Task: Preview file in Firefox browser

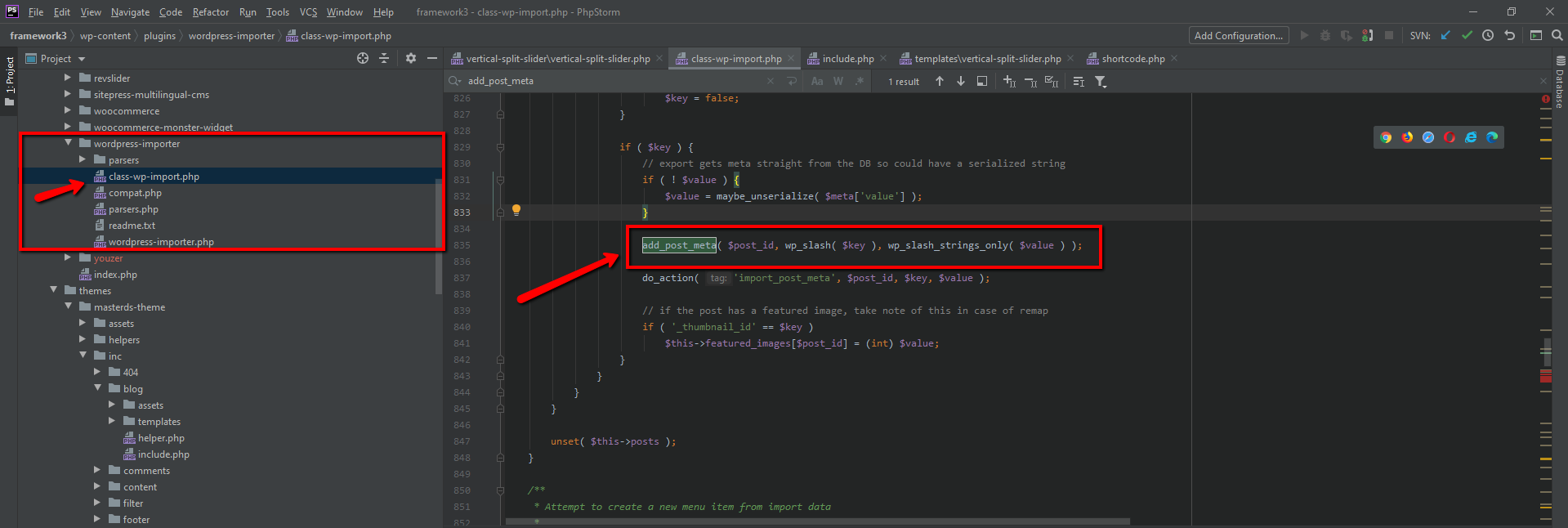Action: (1407, 137)
